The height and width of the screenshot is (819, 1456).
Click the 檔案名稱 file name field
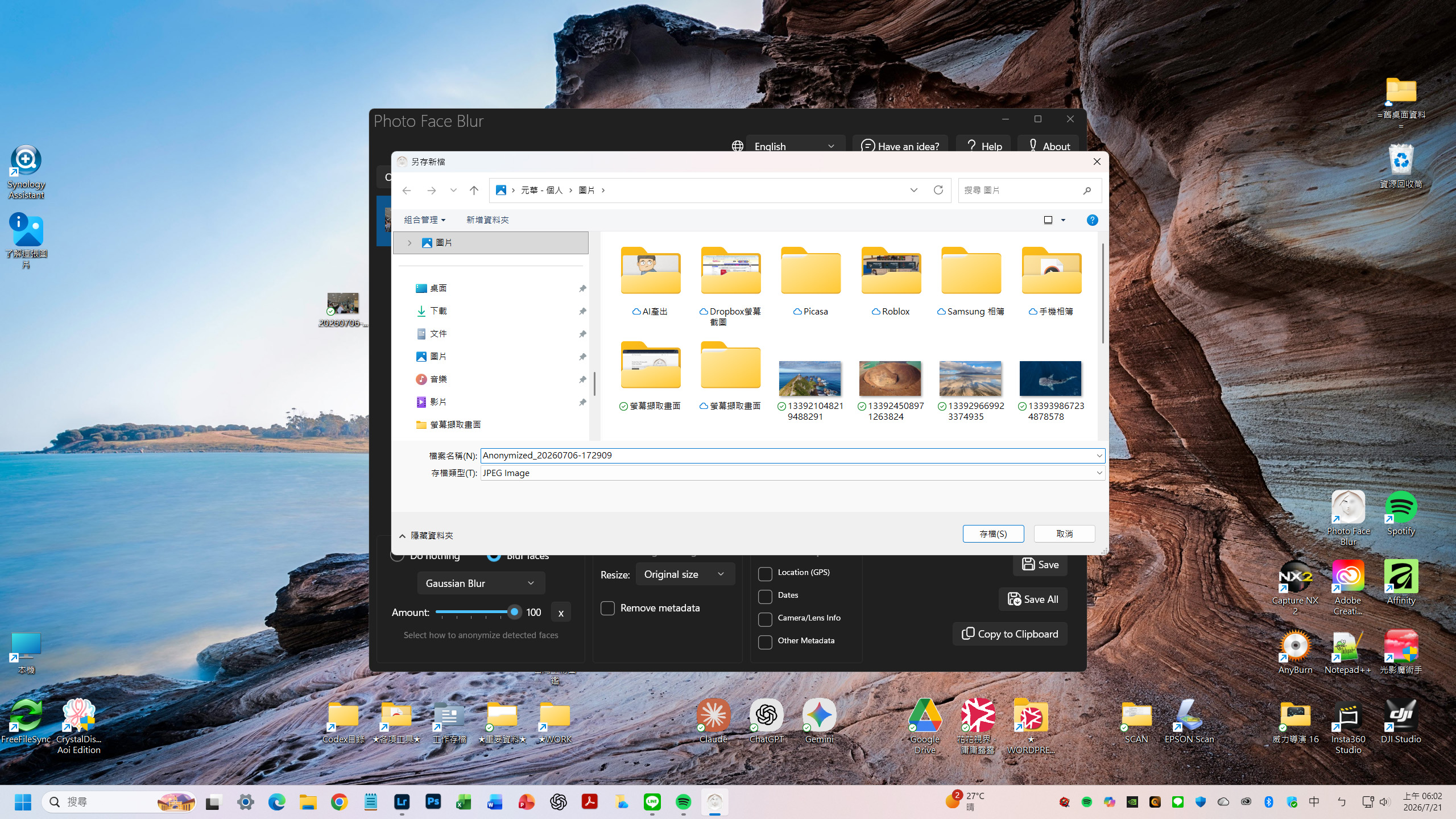click(x=793, y=456)
